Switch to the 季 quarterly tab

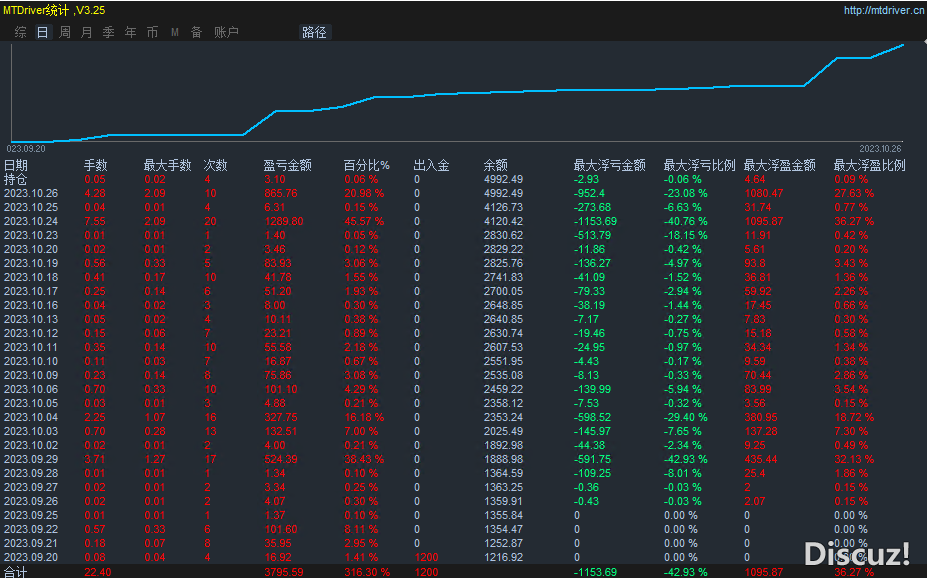click(x=108, y=33)
